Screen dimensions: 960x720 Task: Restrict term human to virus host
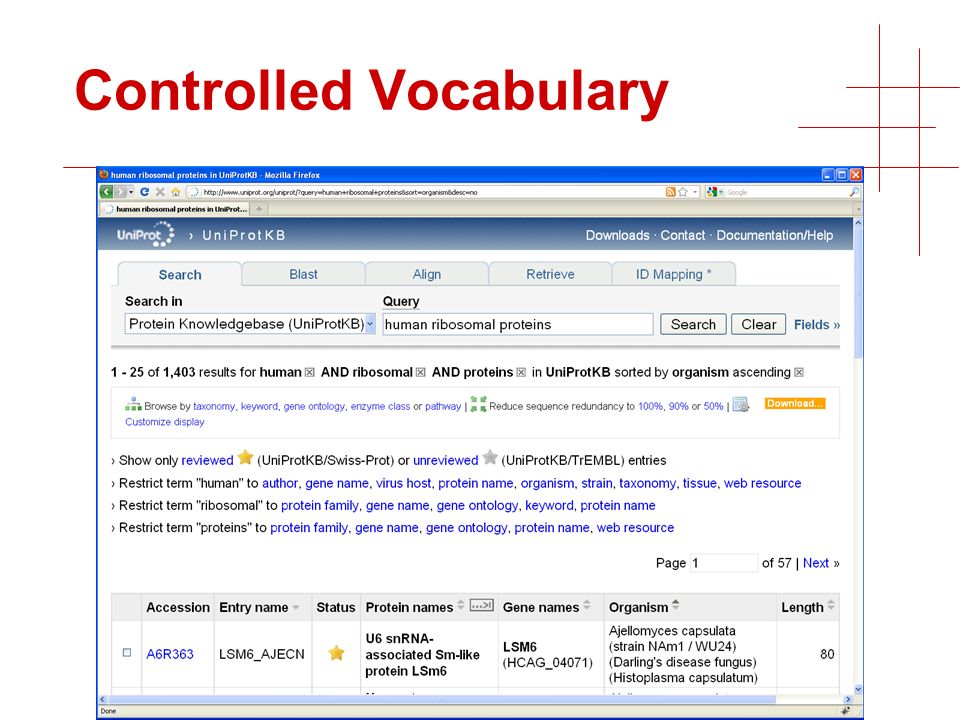403,483
